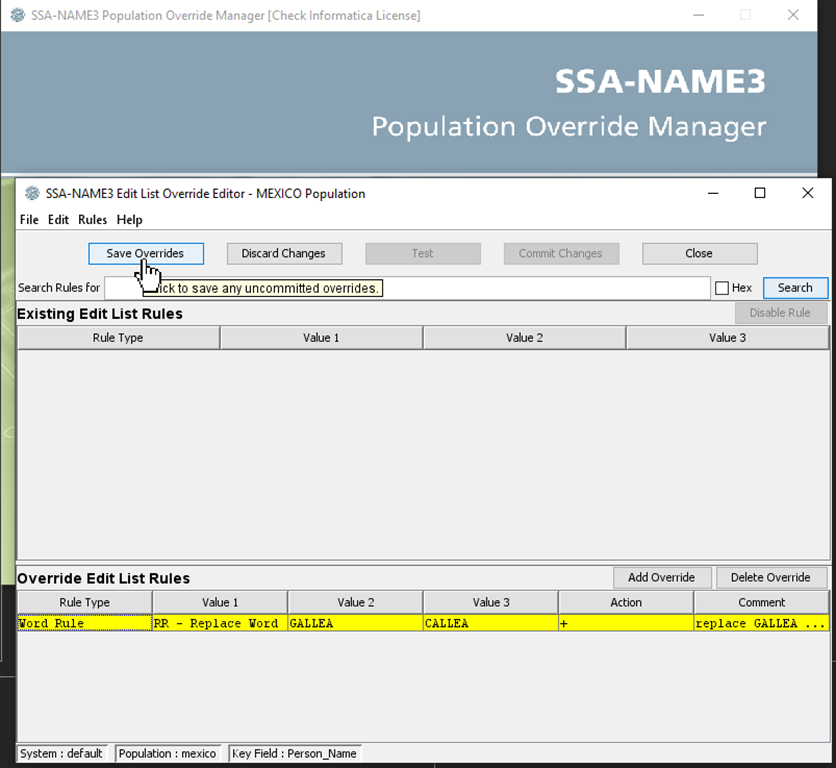Focus the Search Rules for input field
This screenshot has height=768, width=836.
click(407, 288)
